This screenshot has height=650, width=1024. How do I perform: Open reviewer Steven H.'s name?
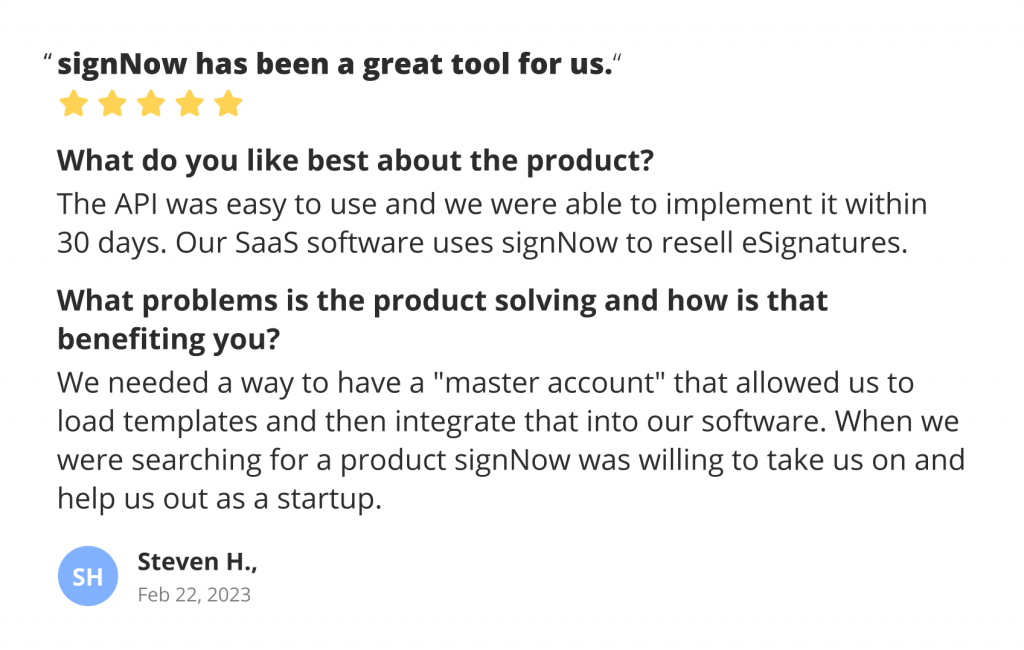[x=197, y=562]
